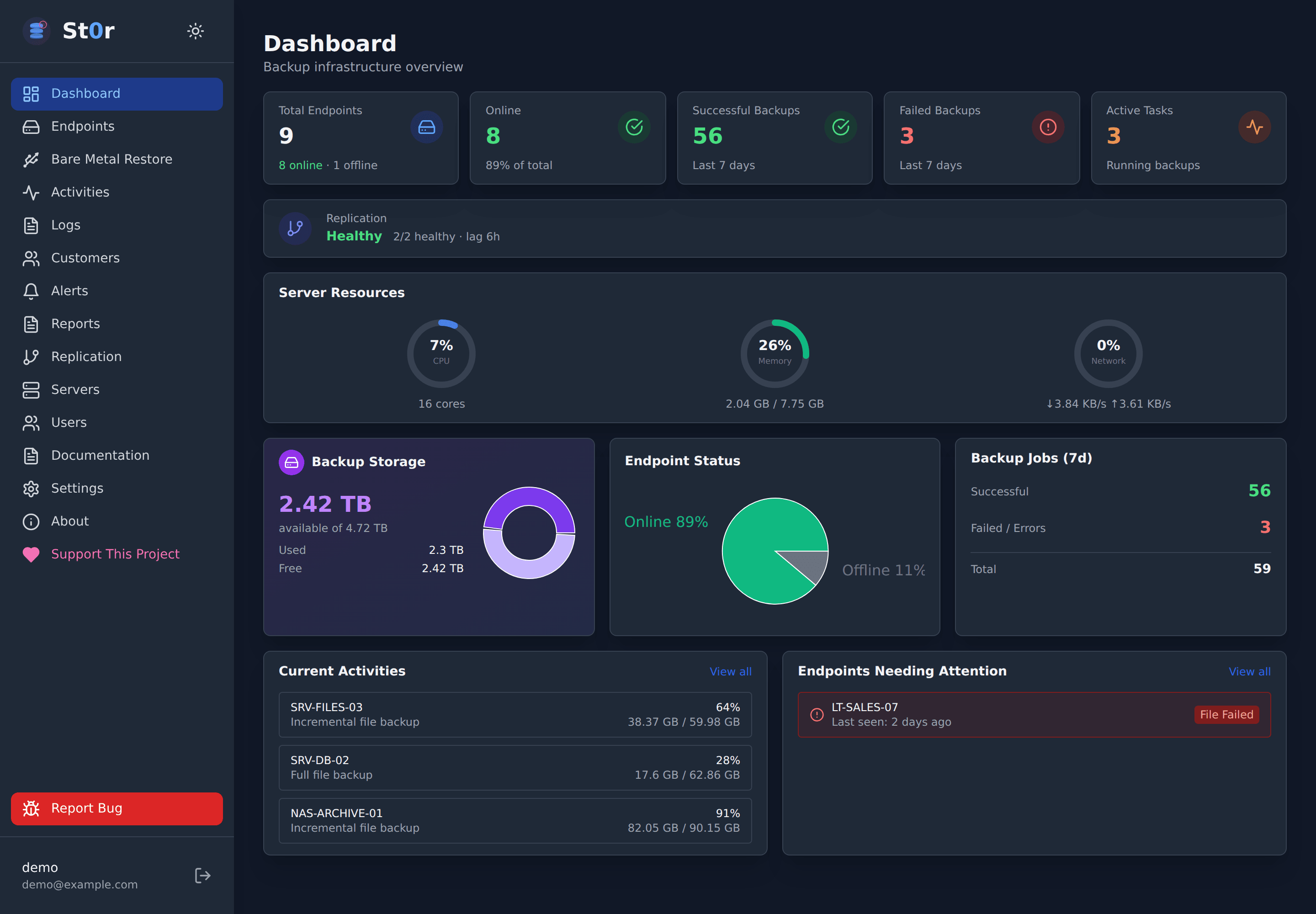
Task: Click the Online card checkmark icon
Action: click(634, 127)
